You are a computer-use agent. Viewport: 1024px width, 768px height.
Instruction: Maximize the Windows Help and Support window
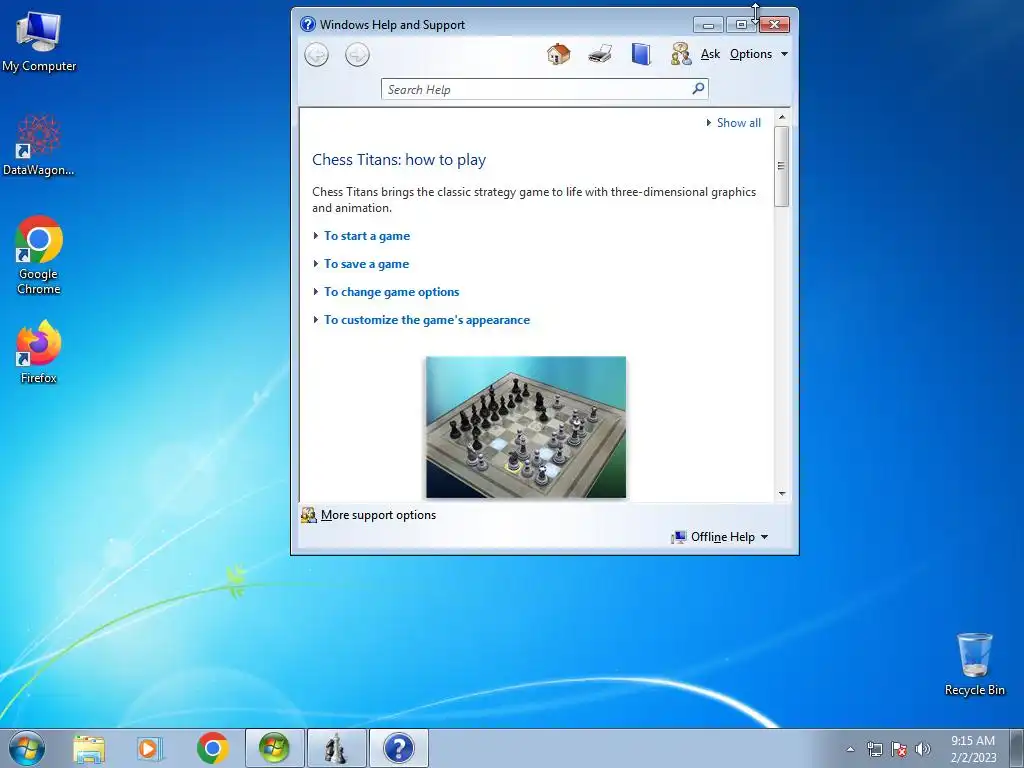pos(741,25)
